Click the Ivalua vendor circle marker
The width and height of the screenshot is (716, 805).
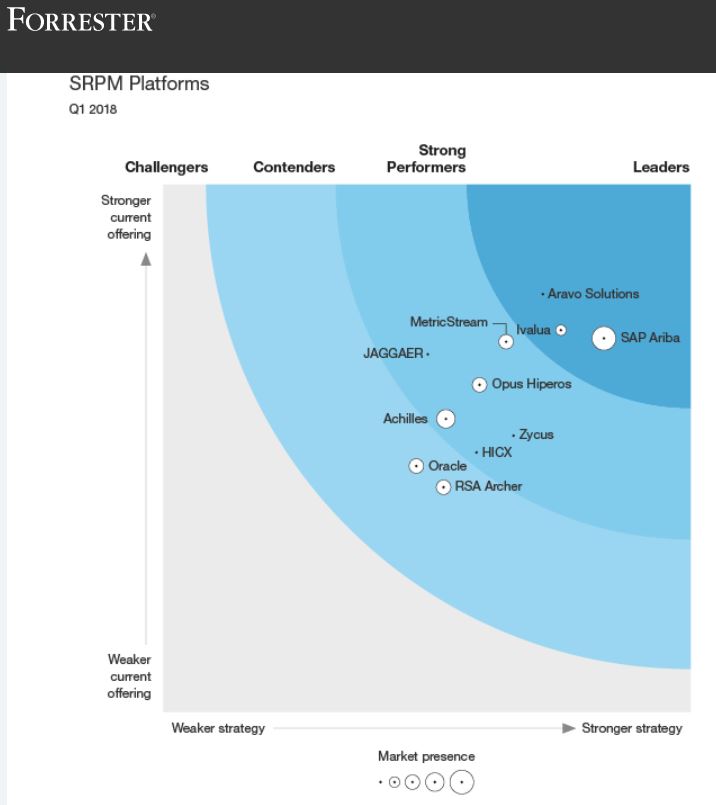point(562,330)
